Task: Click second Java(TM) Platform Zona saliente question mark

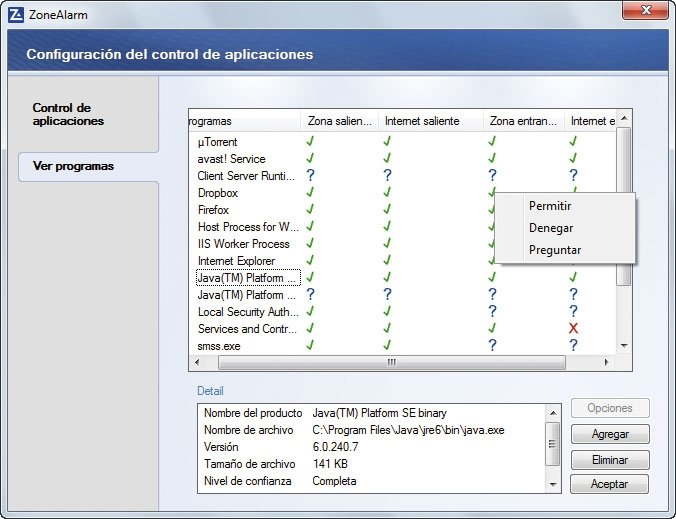Action: coord(310,294)
